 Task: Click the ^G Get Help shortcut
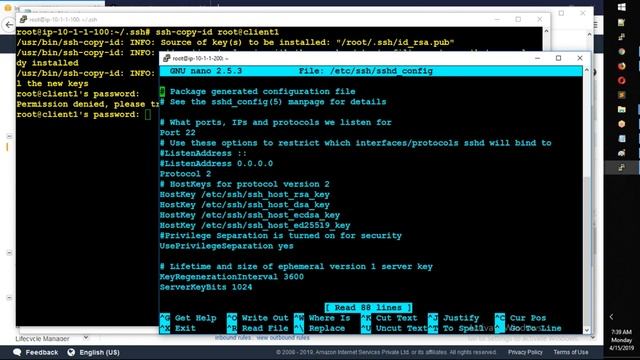tap(188, 318)
